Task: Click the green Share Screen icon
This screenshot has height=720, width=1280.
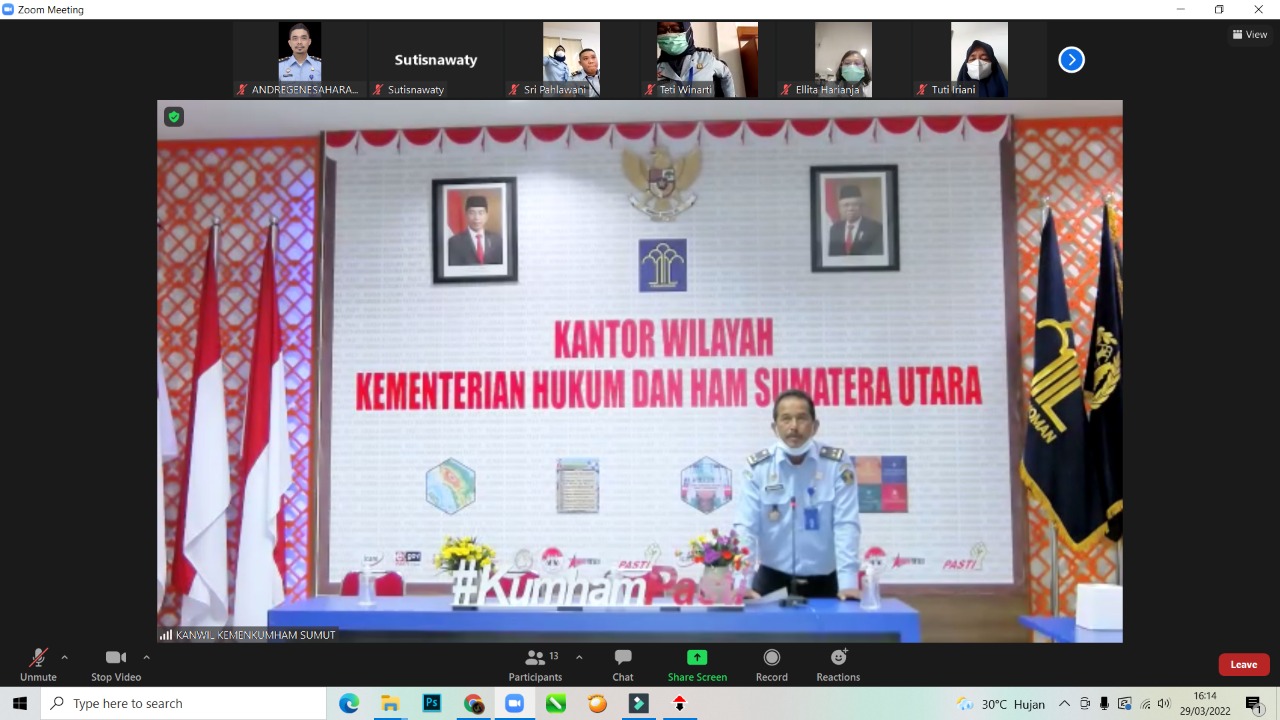Action: pyautogui.click(x=697, y=657)
